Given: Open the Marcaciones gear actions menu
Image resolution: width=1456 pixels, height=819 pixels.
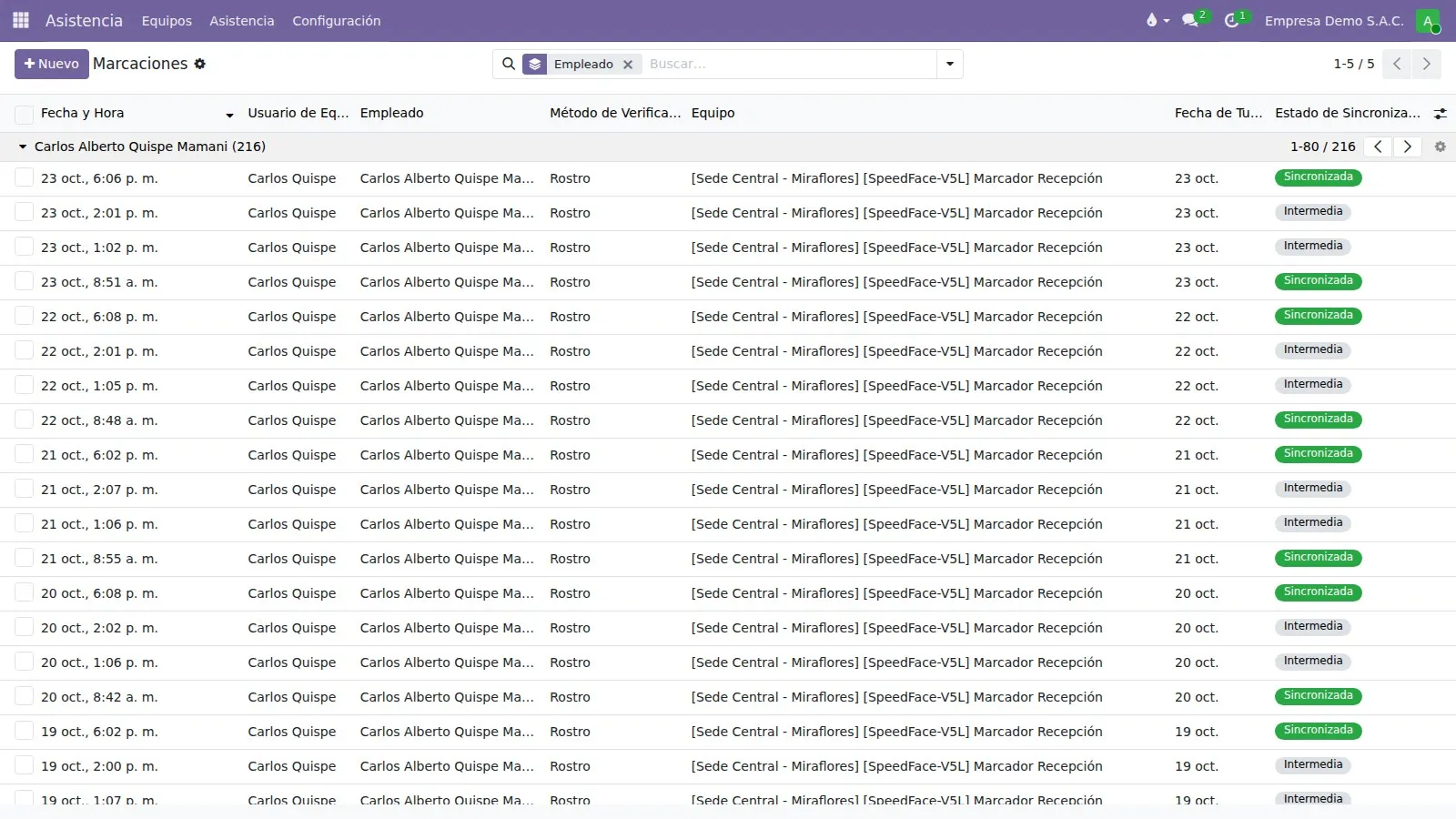Looking at the screenshot, I should tap(200, 64).
